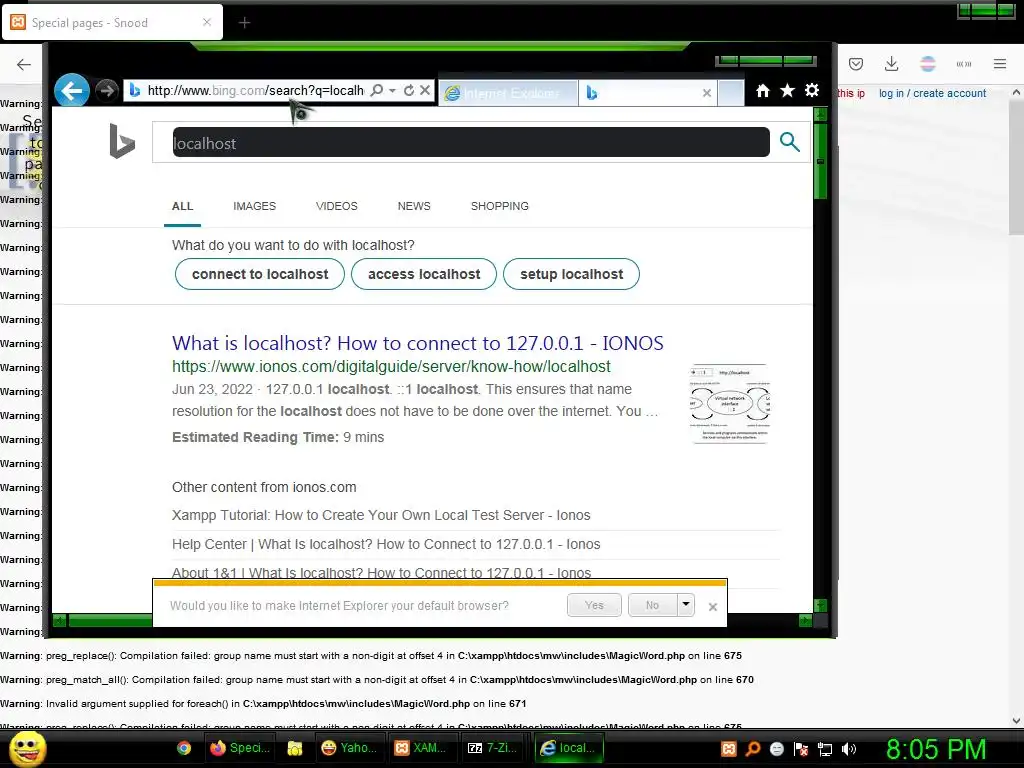
Task: Switch to IMAGES results tab
Action: pos(255,206)
